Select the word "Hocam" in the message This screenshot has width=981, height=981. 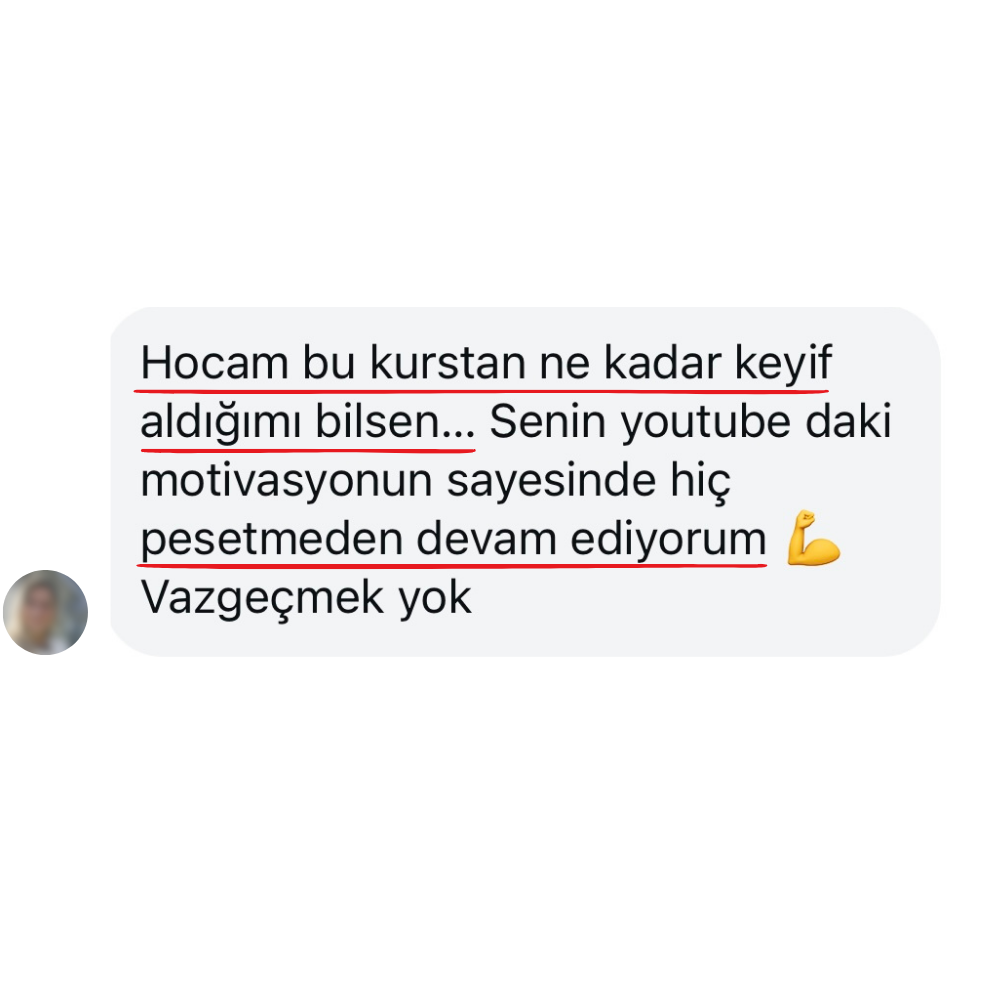point(215,362)
